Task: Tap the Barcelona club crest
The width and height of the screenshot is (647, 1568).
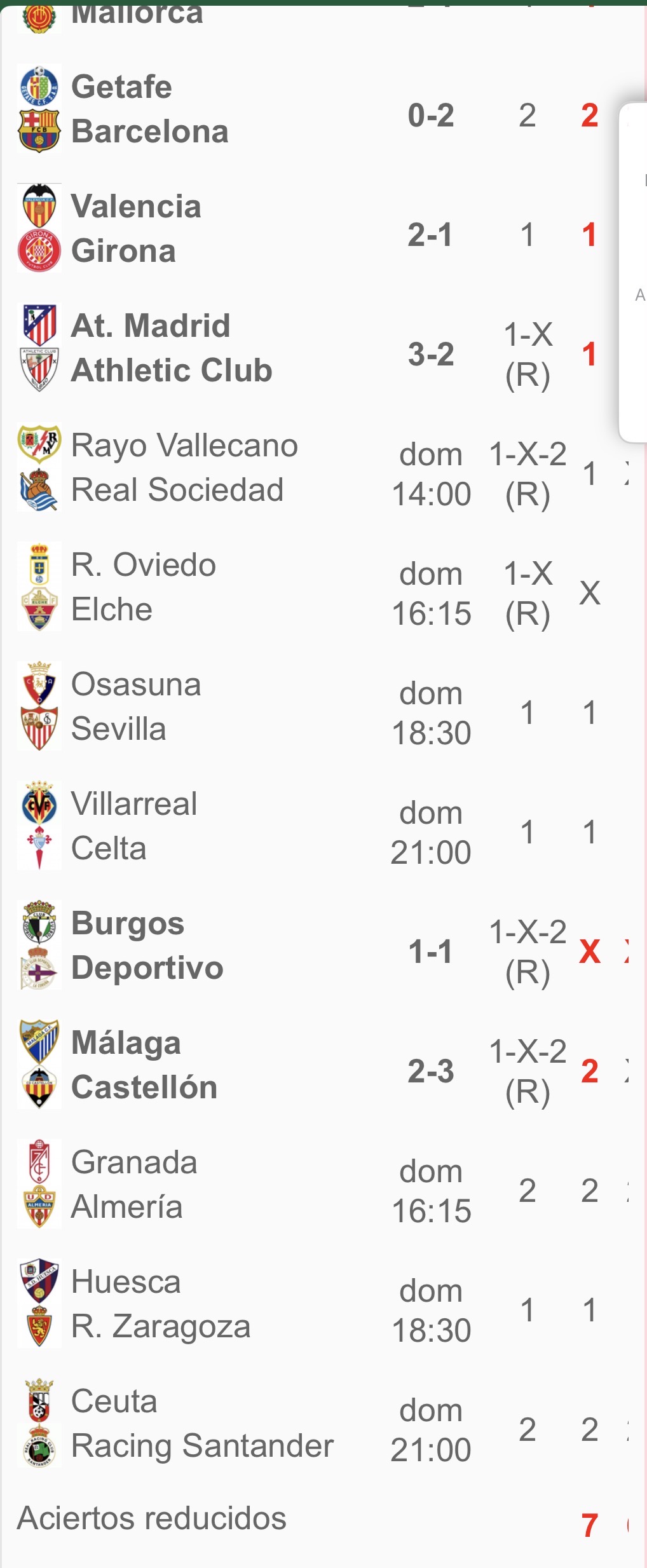Action: (x=39, y=131)
